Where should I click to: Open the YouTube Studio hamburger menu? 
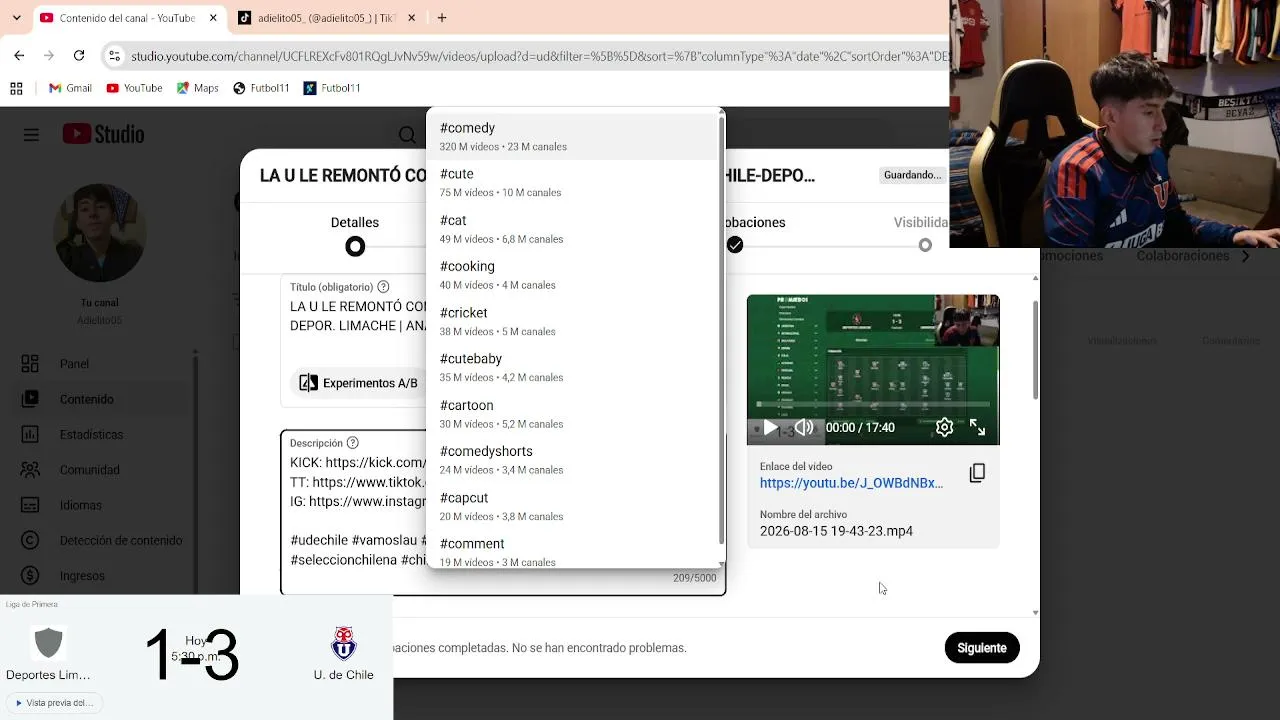(x=31, y=135)
